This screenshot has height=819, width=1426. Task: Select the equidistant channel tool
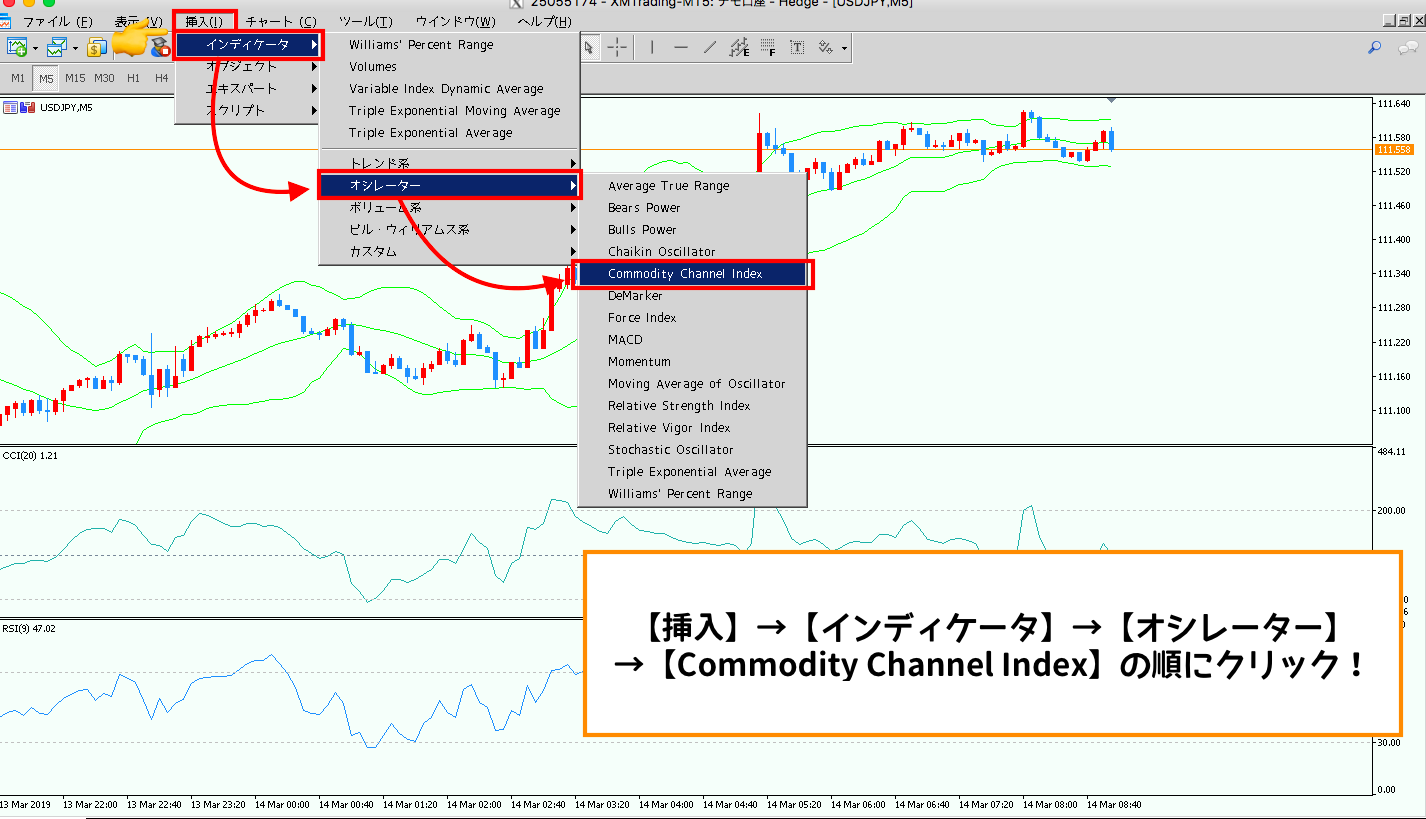point(739,47)
